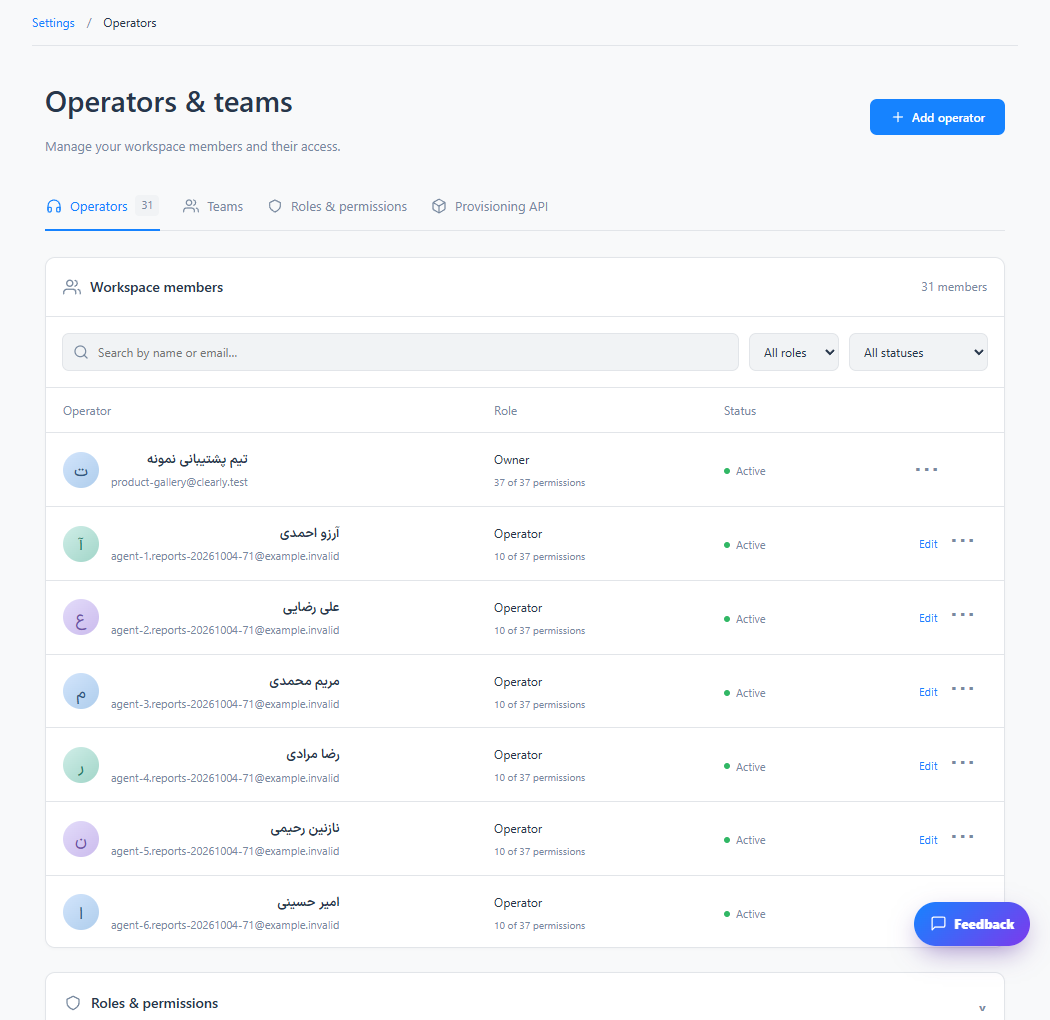Click email agent-6.reports-20261004-71@example.invalid
This screenshot has height=1020, width=1050.
click(x=225, y=926)
